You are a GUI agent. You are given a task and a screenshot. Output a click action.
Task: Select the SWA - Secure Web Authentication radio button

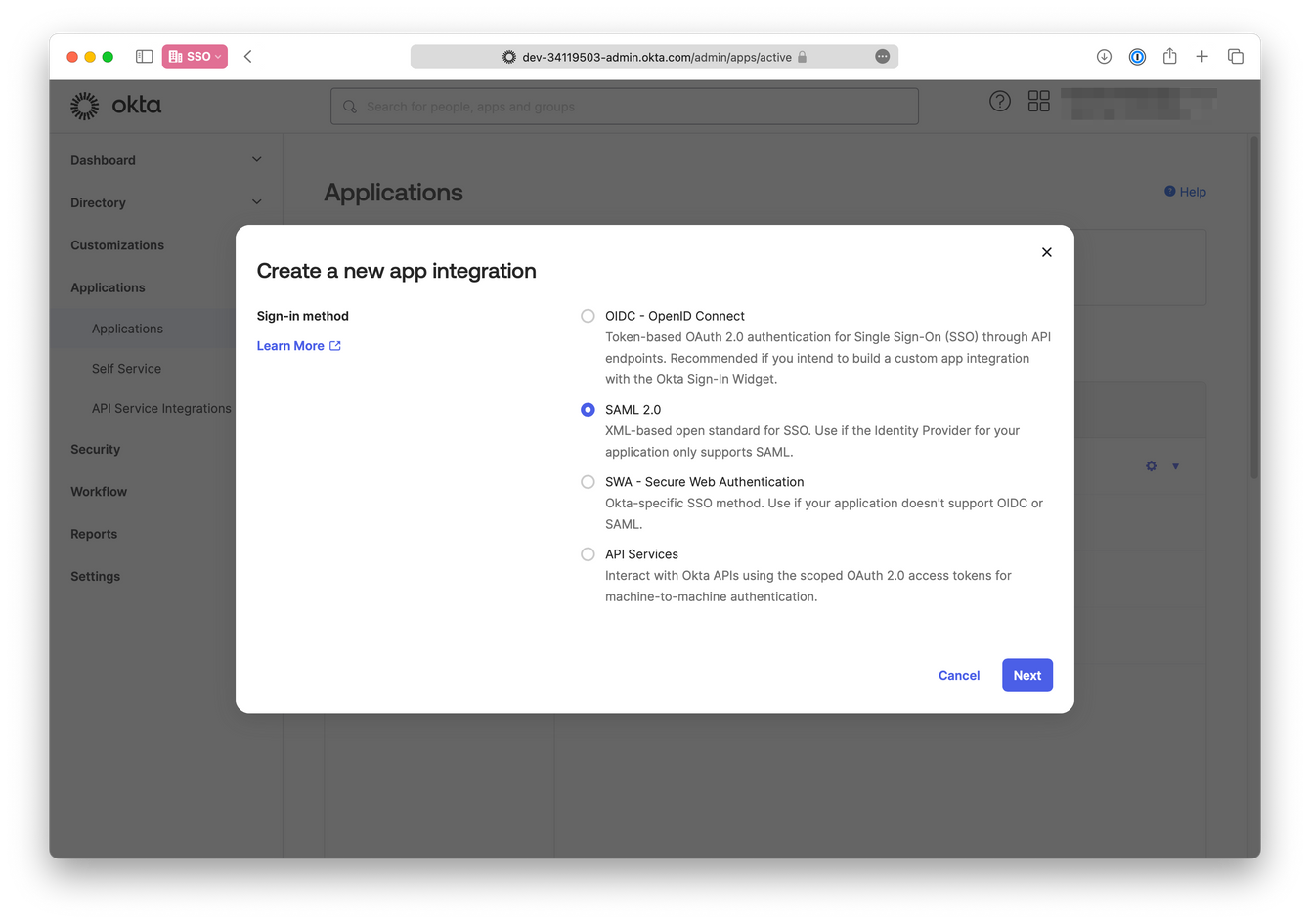(588, 482)
